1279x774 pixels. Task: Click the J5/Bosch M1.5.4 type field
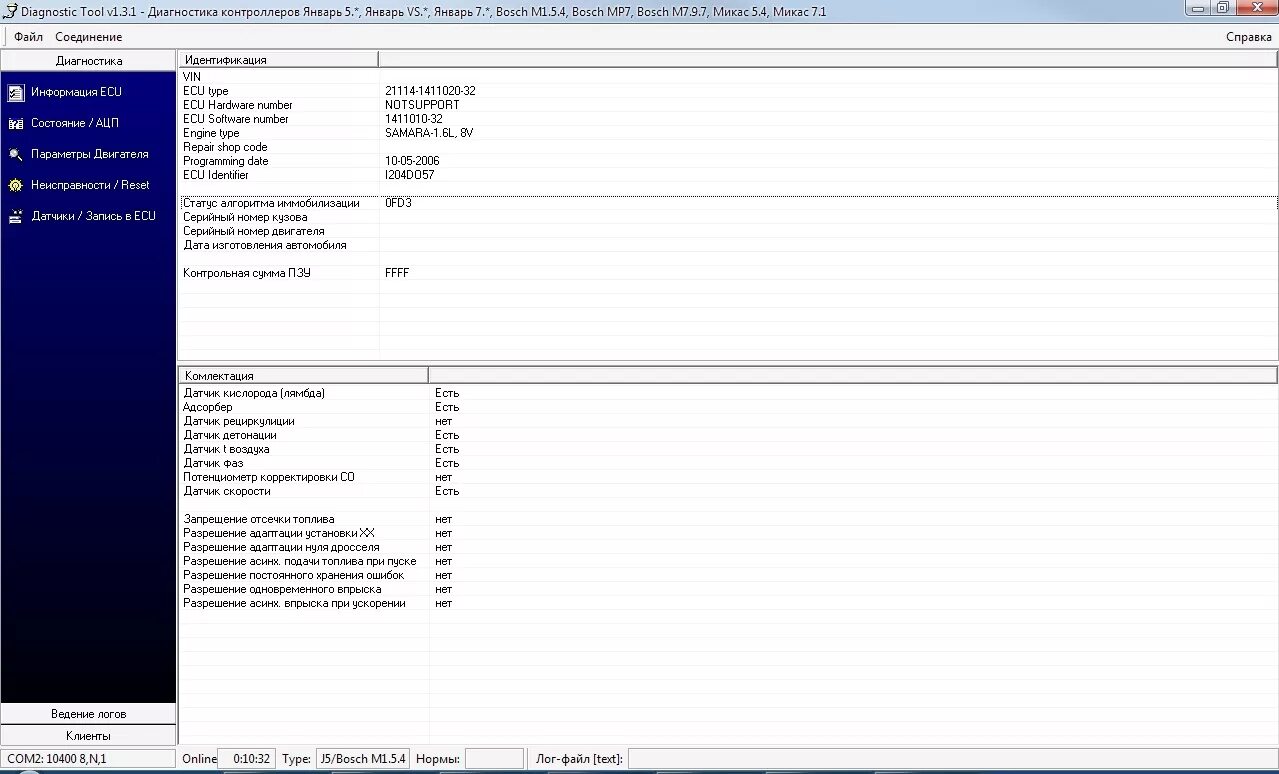363,759
